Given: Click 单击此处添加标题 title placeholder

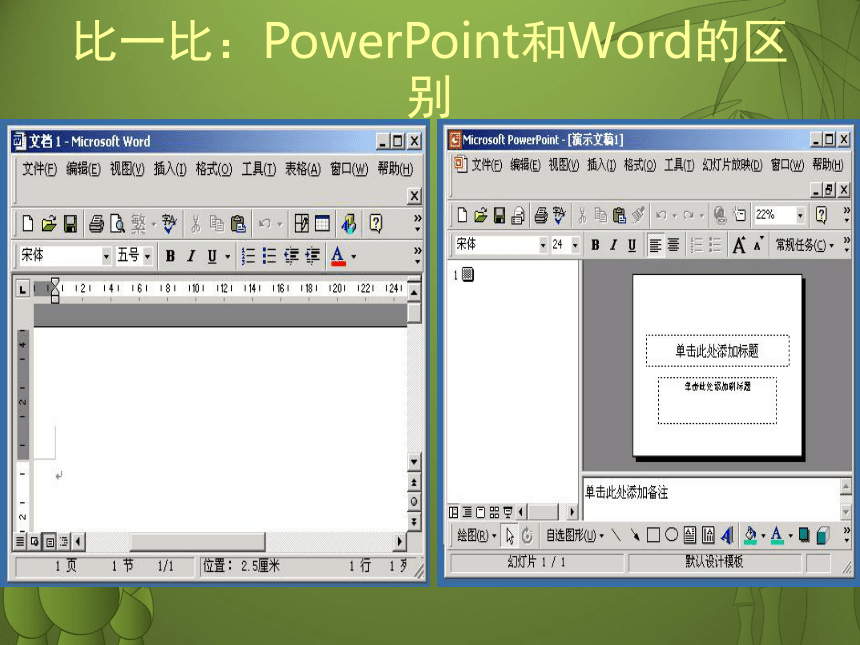Looking at the screenshot, I should [717, 350].
